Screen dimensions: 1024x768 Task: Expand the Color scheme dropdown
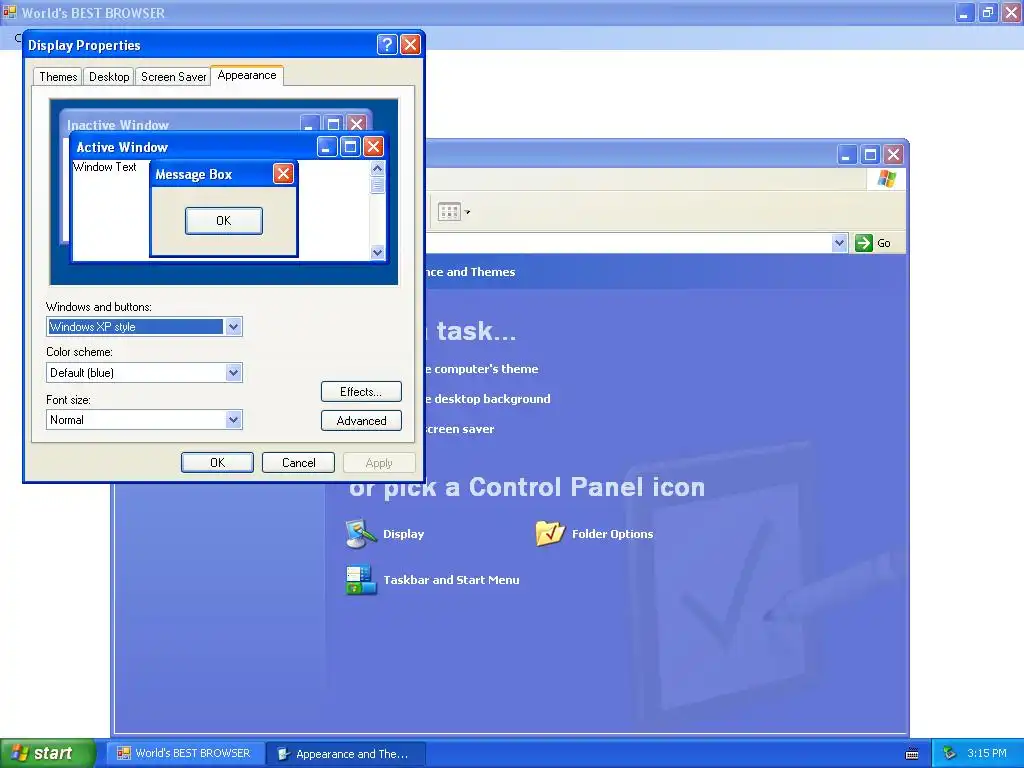(233, 373)
